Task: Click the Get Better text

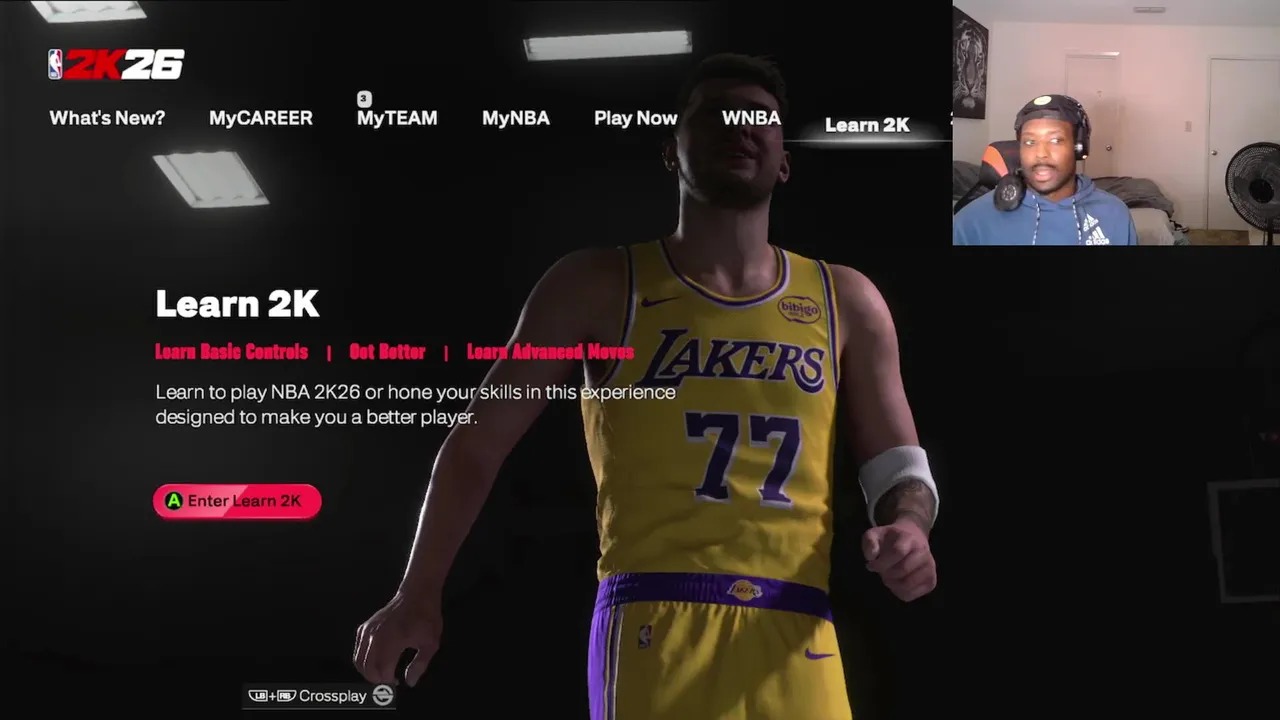Action: click(x=387, y=352)
